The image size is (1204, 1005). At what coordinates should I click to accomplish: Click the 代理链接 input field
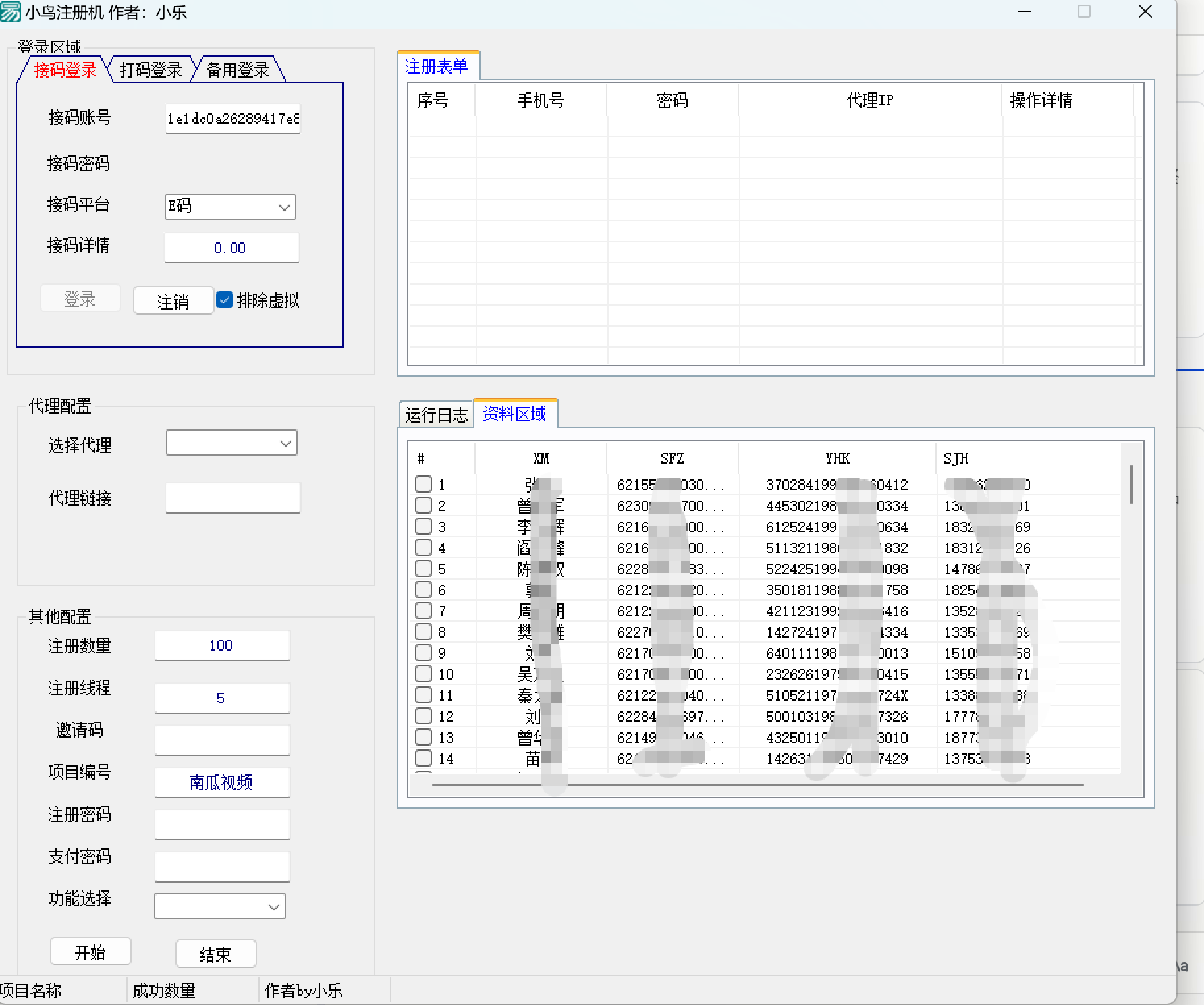233,498
